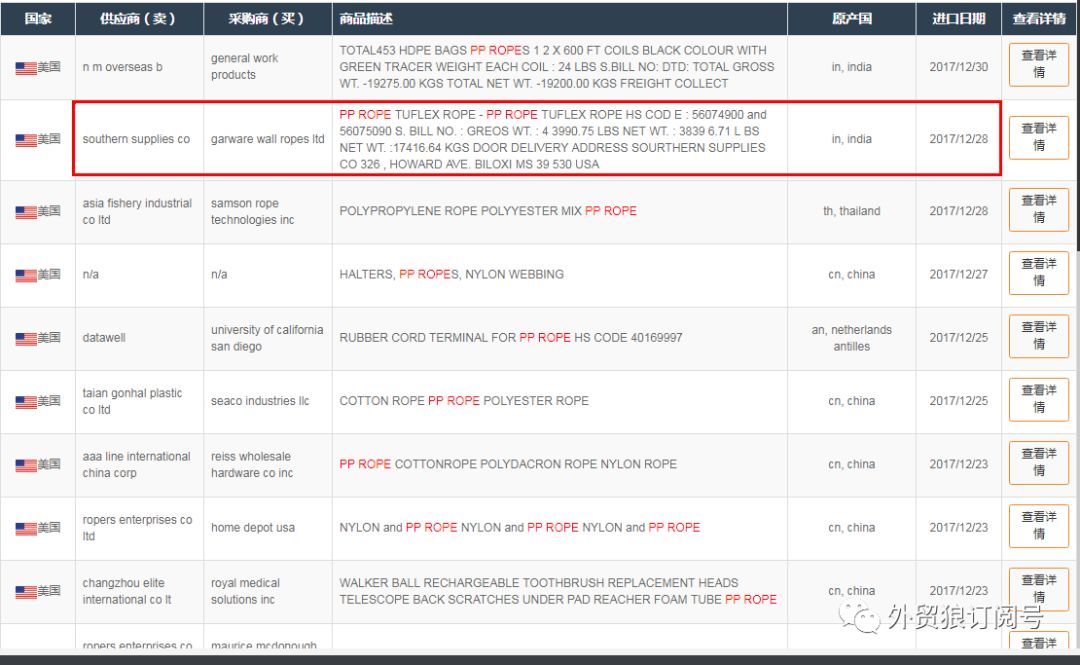This screenshot has width=1080, height=665.
Task: Open details for n m overseas b row
Action: pyautogui.click(x=1039, y=64)
